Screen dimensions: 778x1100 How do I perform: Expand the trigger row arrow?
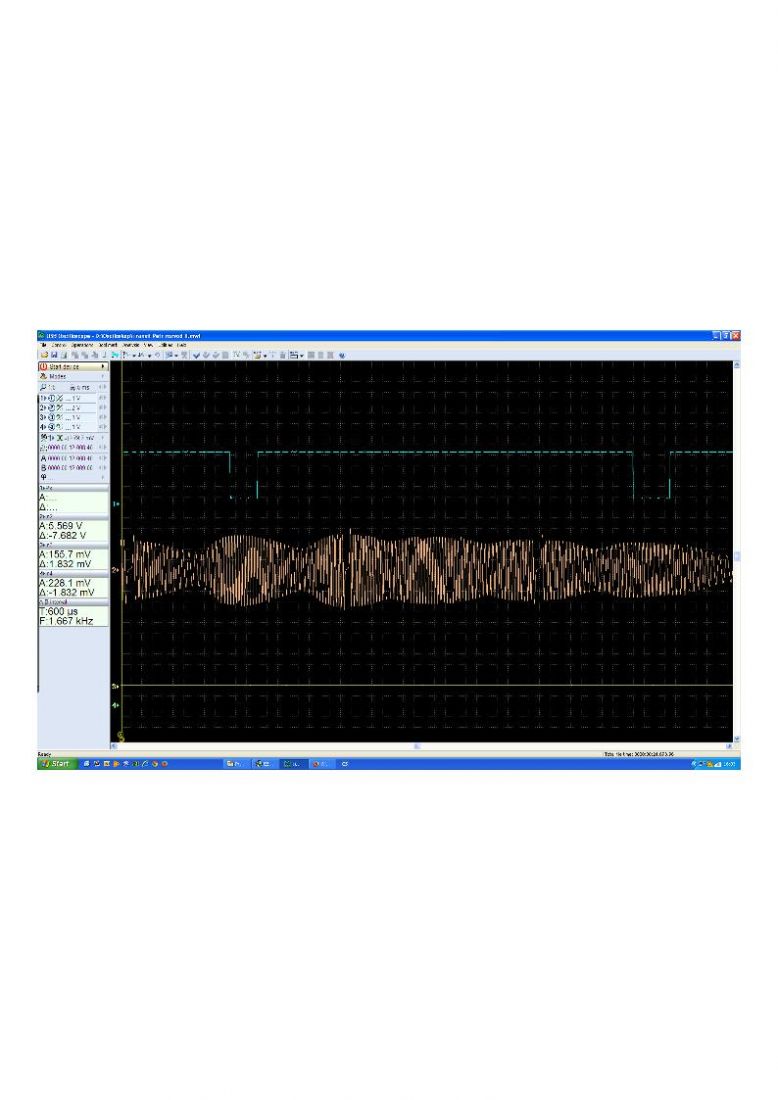point(103,437)
